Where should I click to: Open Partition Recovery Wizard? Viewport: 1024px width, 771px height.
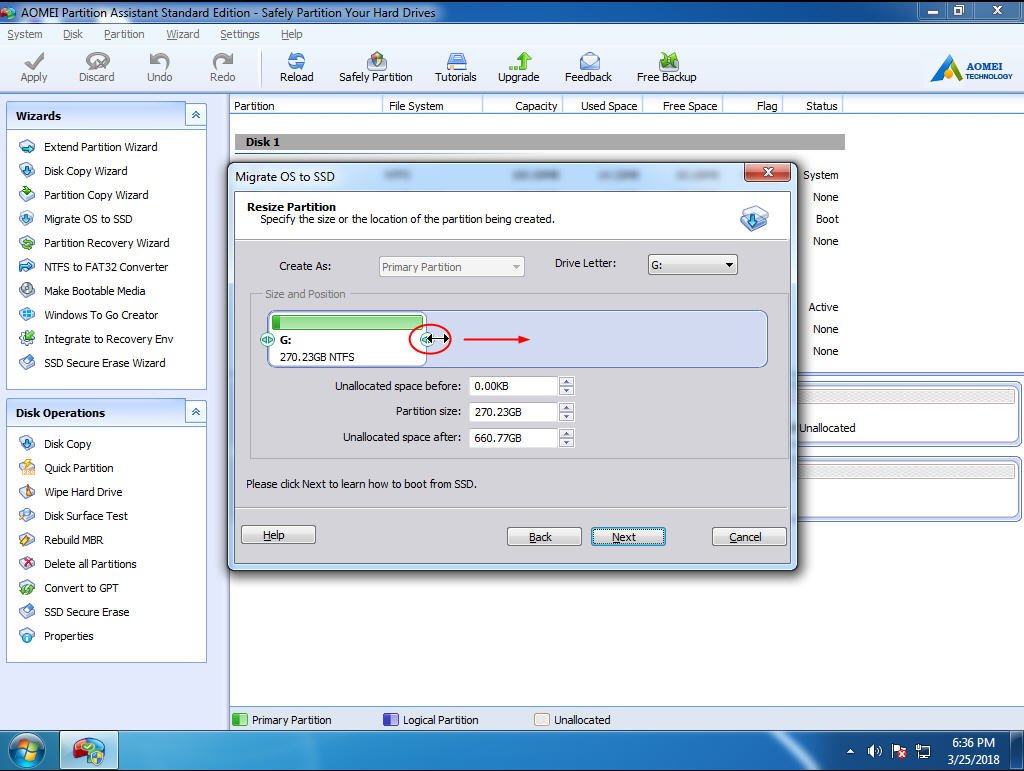click(106, 243)
